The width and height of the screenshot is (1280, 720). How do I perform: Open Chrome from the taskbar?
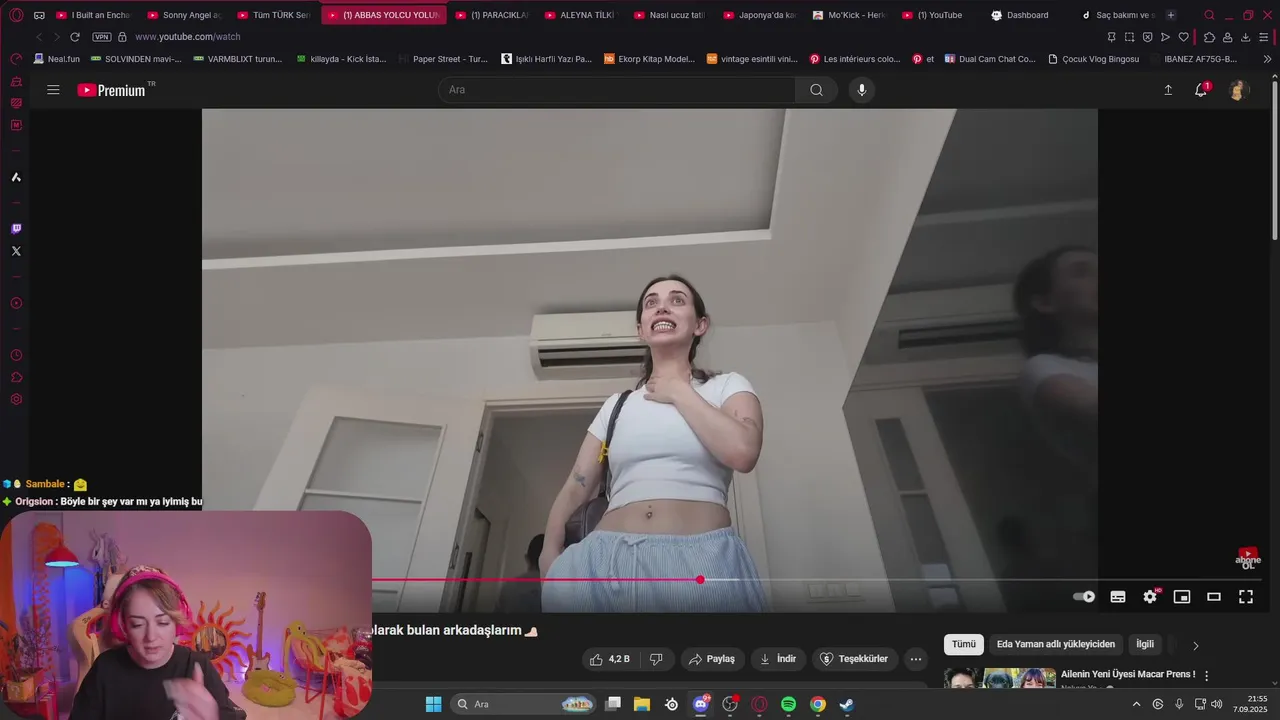[817, 704]
